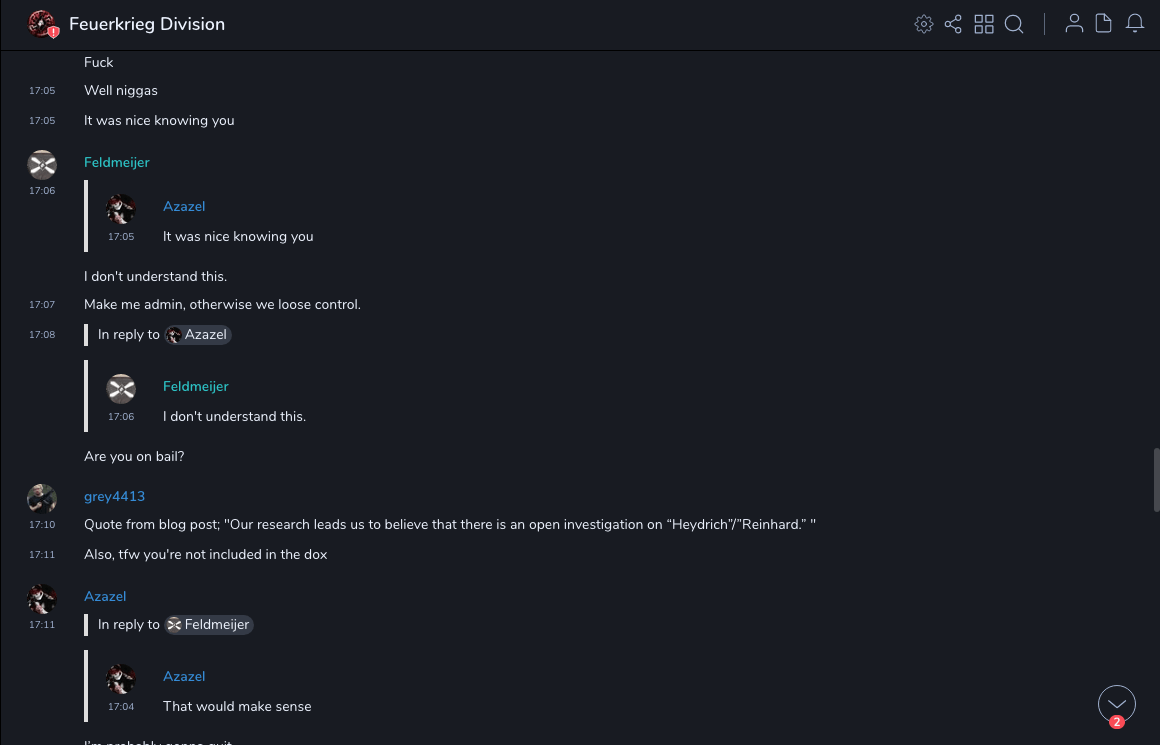Click Feldmeijer's sender name at 17:06
This screenshot has height=745, width=1160.
(116, 162)
